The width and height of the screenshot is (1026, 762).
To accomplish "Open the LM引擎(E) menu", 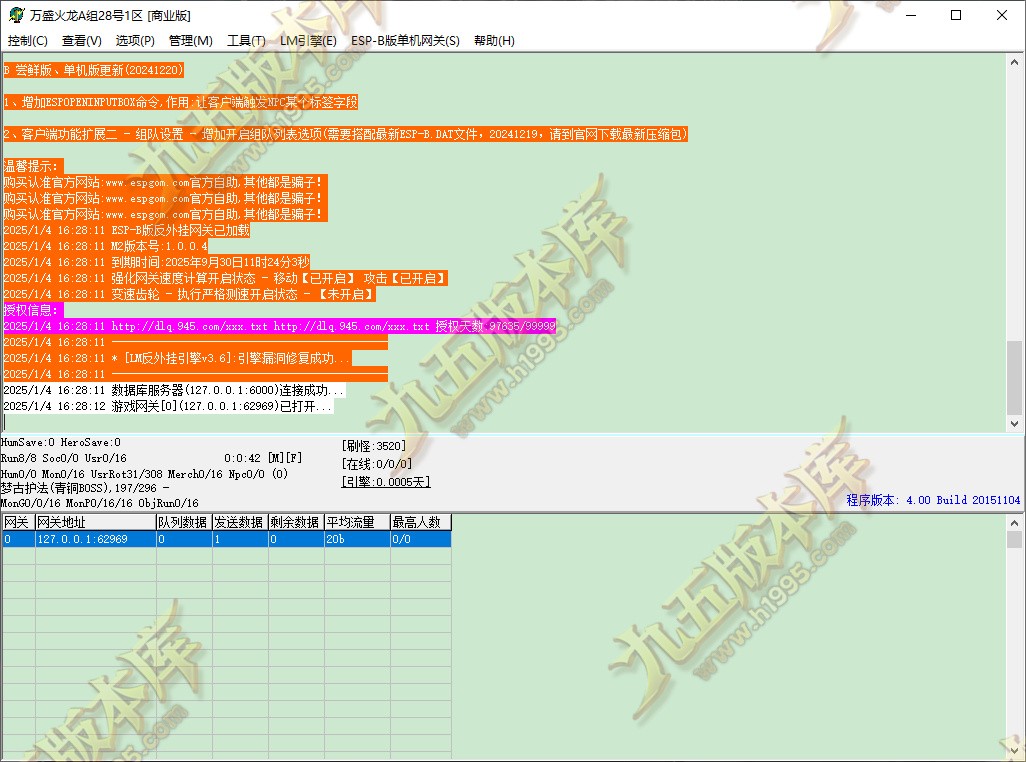I will click(x=308, y=41).
